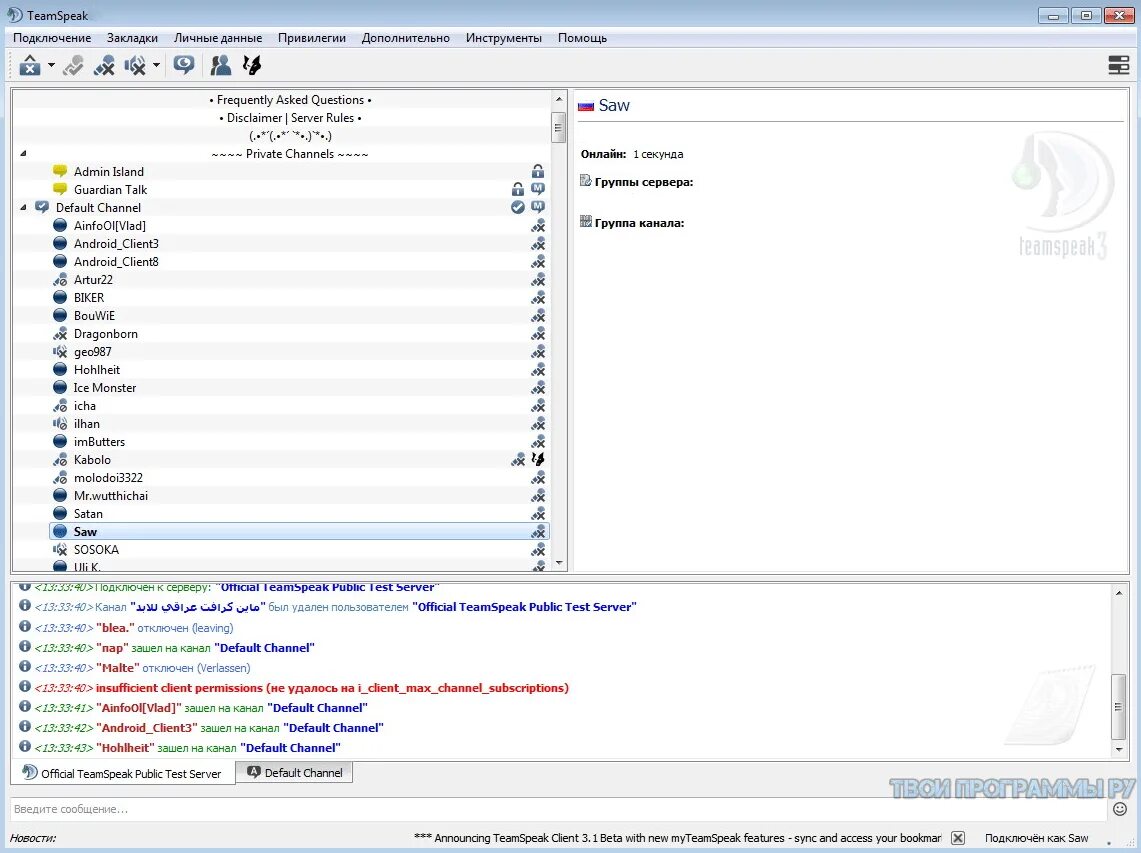
Task: Toggle the mute microphone toolbar button
Action: tap(104, 66)
